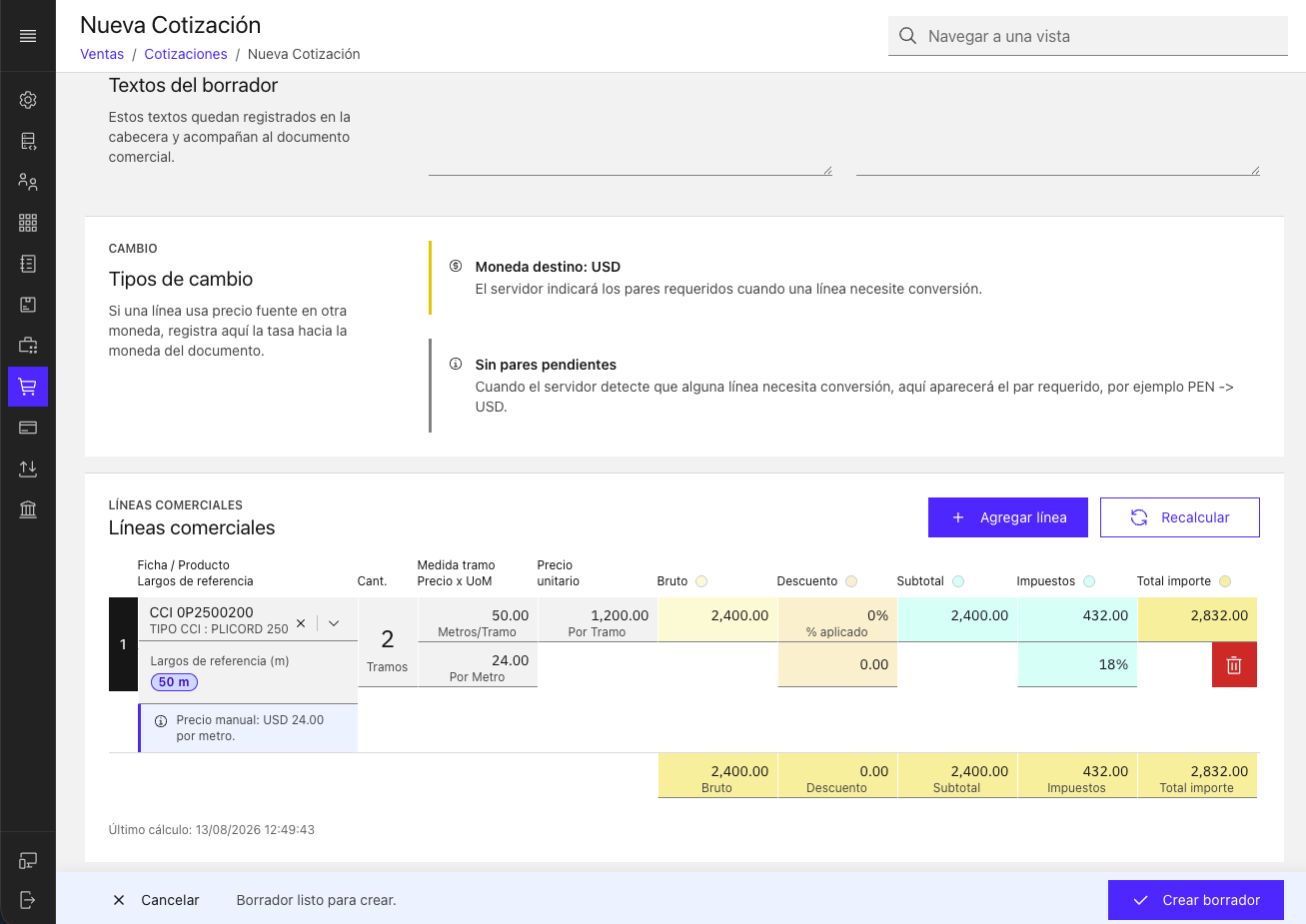Click the Impuestos column color indicator
This screenshot has width=1306, height=924.
pyautogui.click(x=1089, y=581)
